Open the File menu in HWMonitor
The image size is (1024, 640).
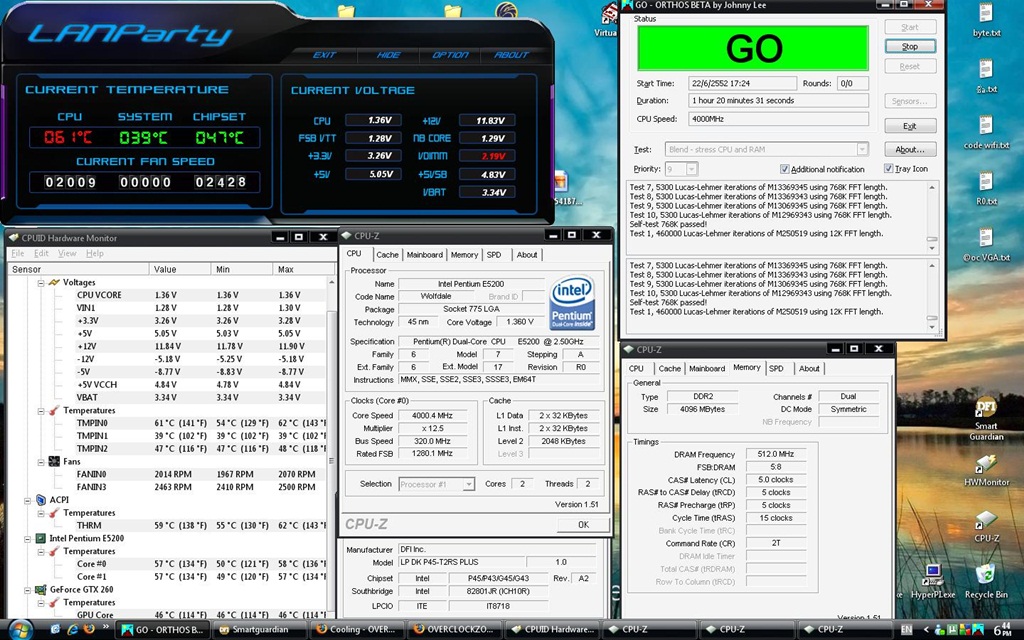(x=18, y=253)
